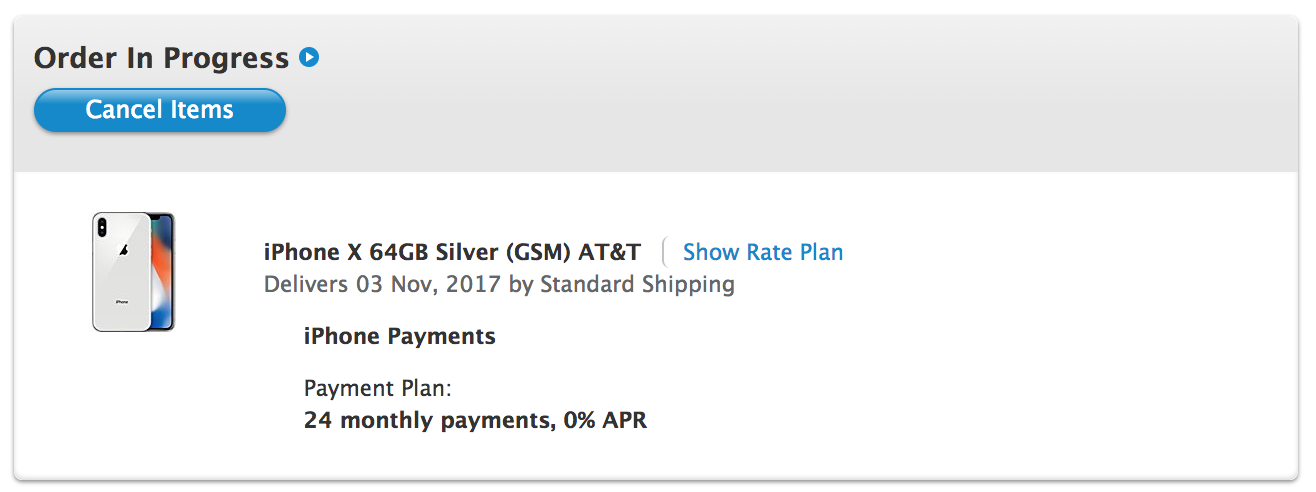This screenshot has height=492, width=1316.
Task: Click the iPhone Payments heading
Action: (400, 336)
